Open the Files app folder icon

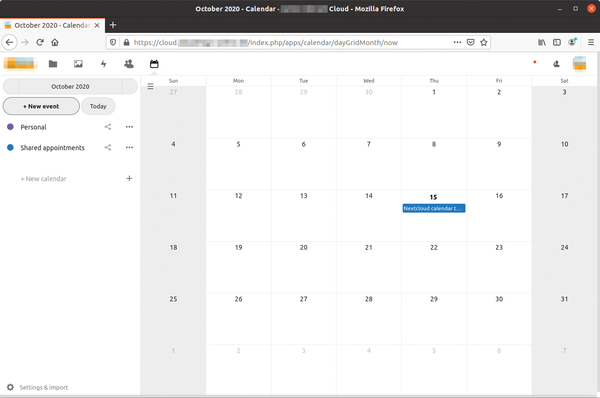pos(53,64)
